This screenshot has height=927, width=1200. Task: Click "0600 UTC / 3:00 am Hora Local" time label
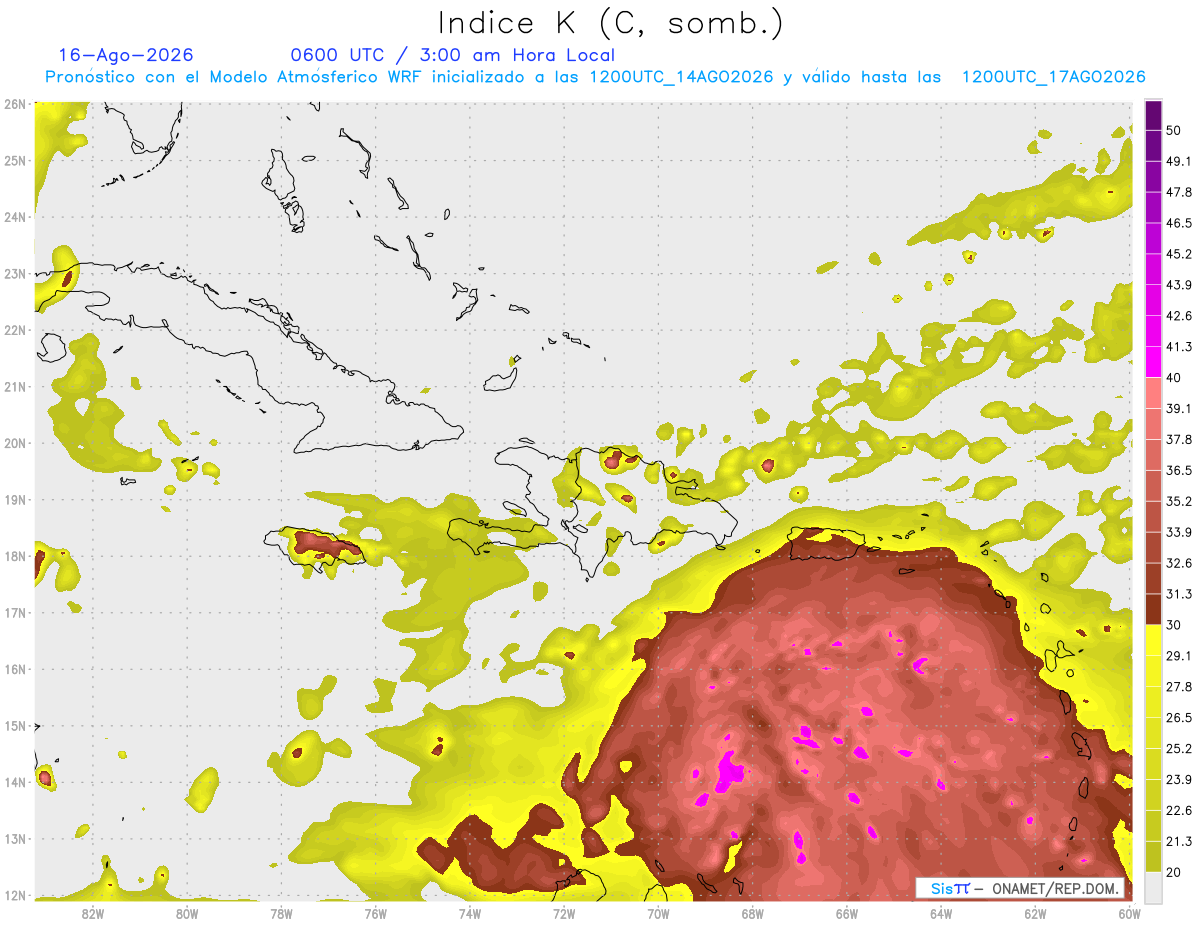click(453, 55)
